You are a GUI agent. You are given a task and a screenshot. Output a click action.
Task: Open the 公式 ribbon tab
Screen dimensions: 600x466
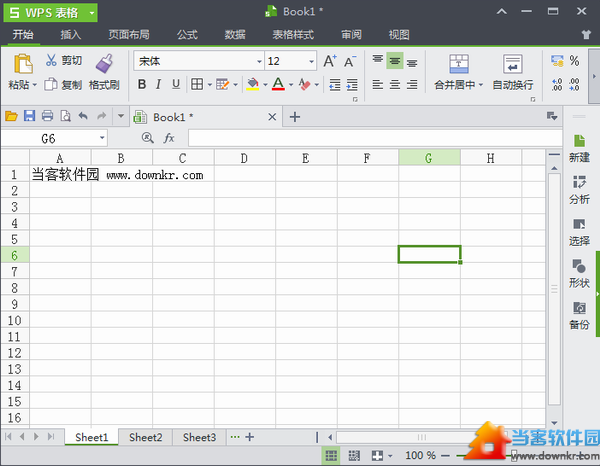tap(188, 35)
